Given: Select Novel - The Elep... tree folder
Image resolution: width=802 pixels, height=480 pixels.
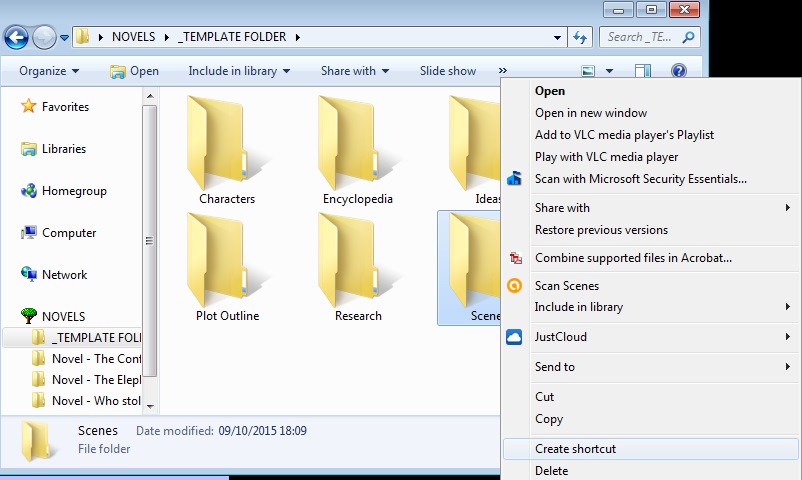Looking at the screenshot, I should click(86, 379).
